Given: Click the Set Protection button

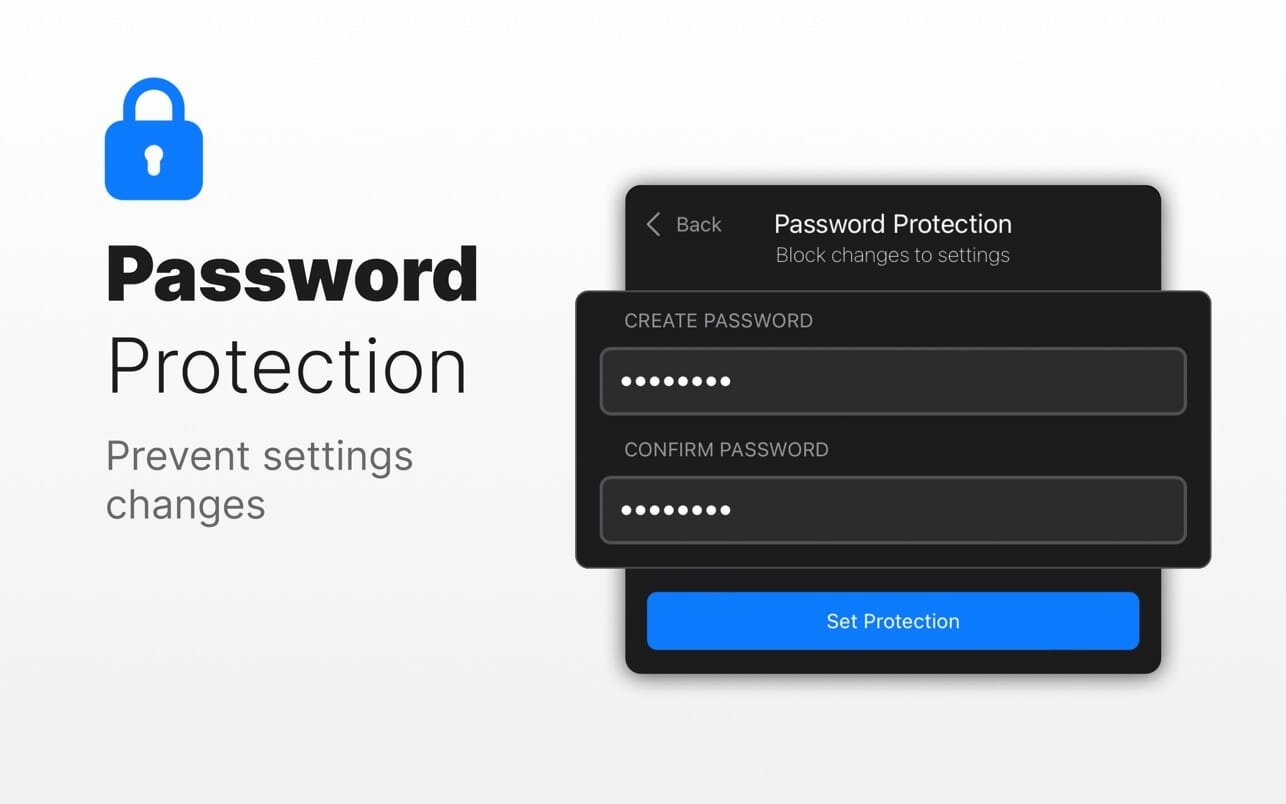Looking at the screenshot, I should click(893, 621).
